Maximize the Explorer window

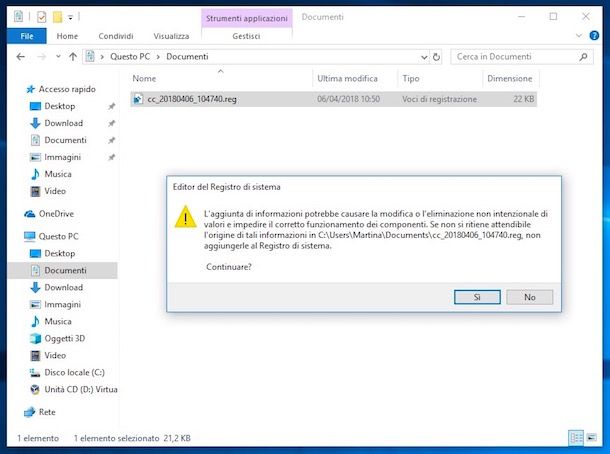pyautogui.click(x=553, y=16)
